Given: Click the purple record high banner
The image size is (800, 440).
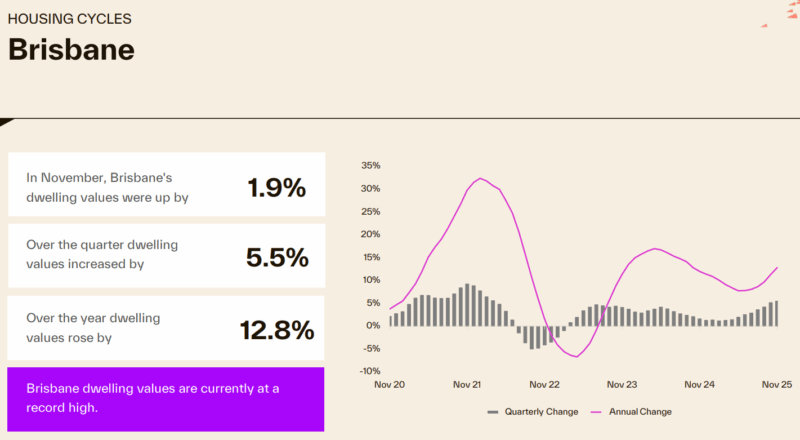Looking at the screenshot, I should (x=165, y=398).
